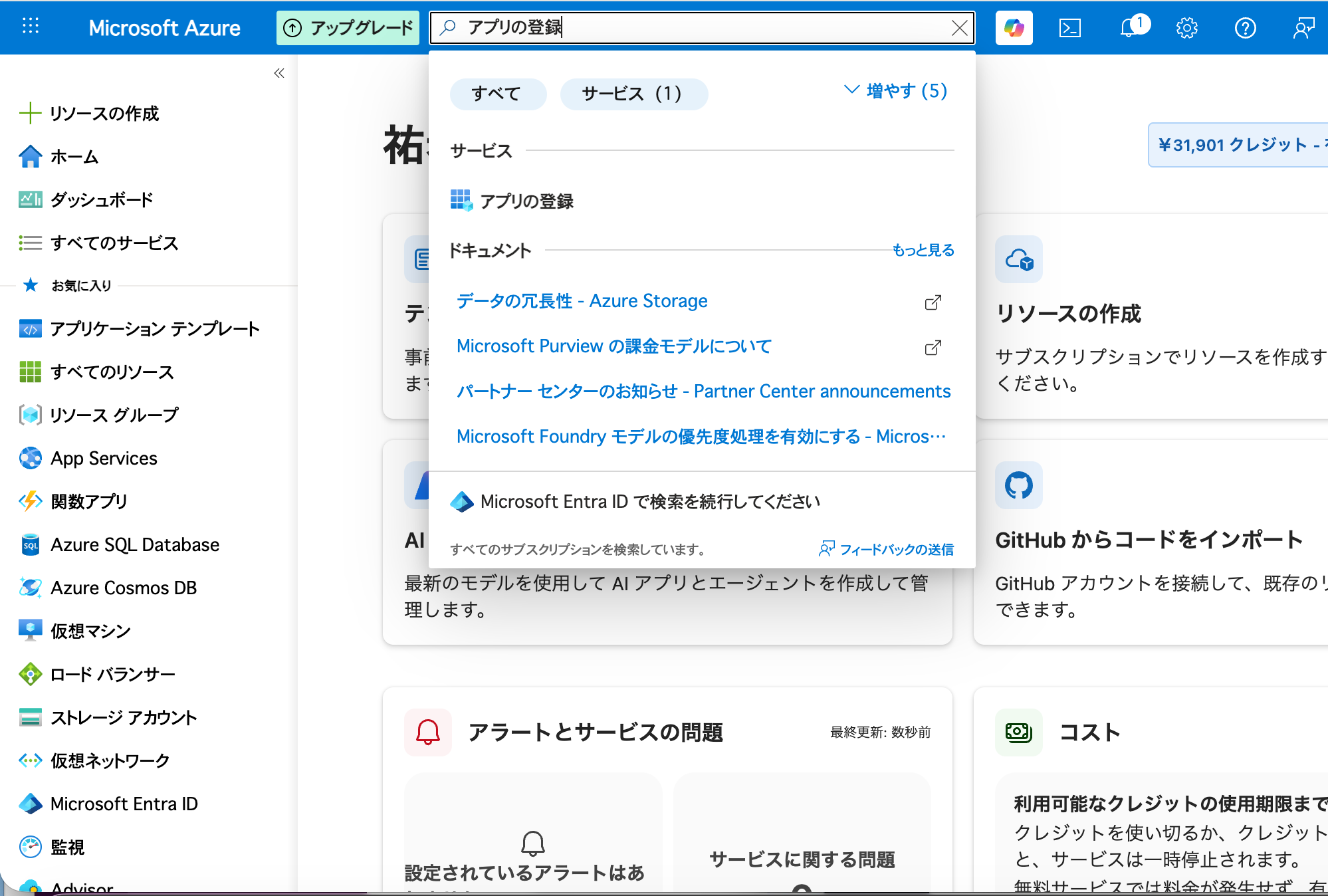Click アラートとサービスの問題 heading
Image resolution: width=1328 pixels, height=896 pixels.
596,732
